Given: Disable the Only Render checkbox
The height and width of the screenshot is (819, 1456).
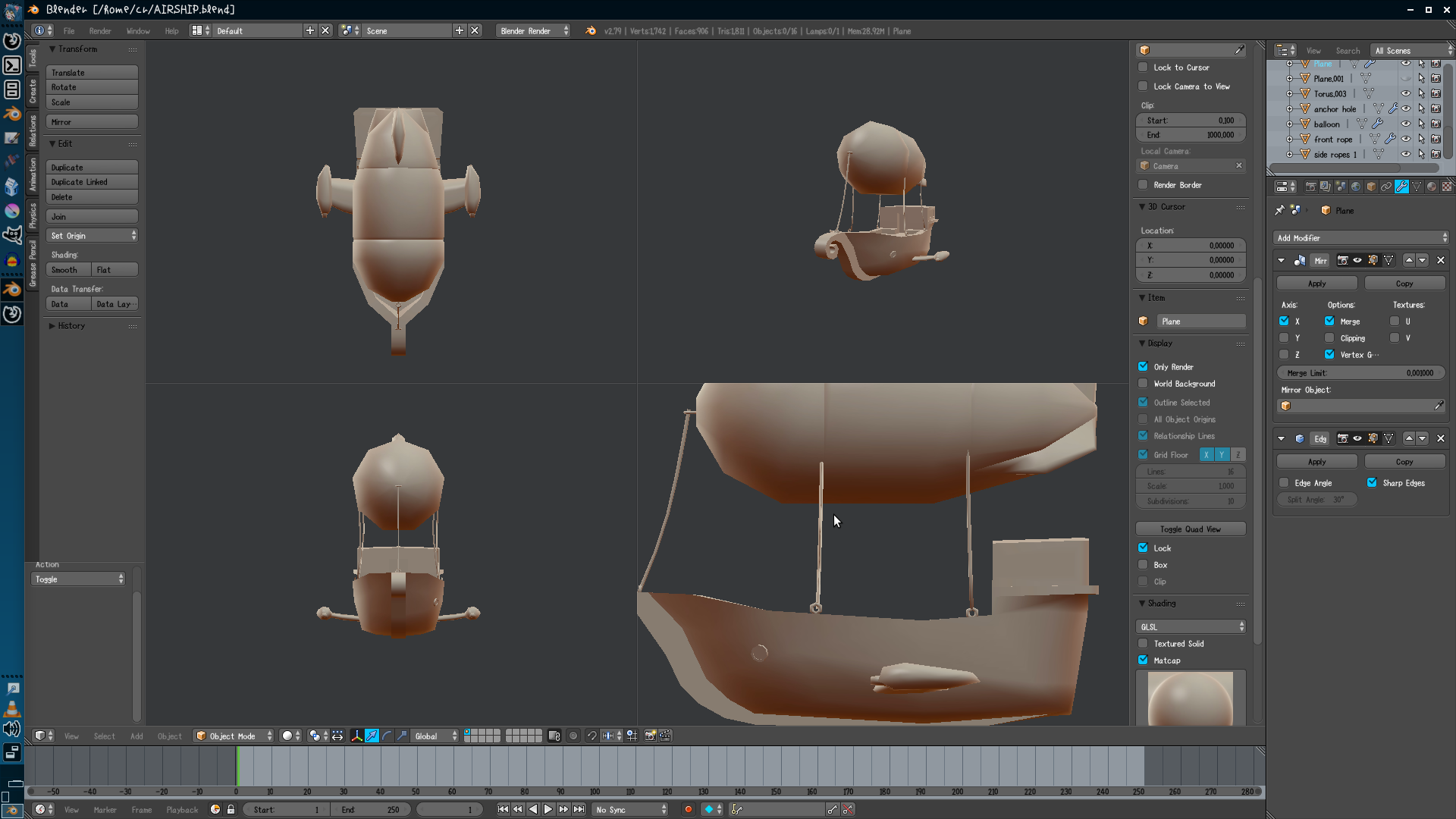Looking at the screenshot, I should [1143, 367].
